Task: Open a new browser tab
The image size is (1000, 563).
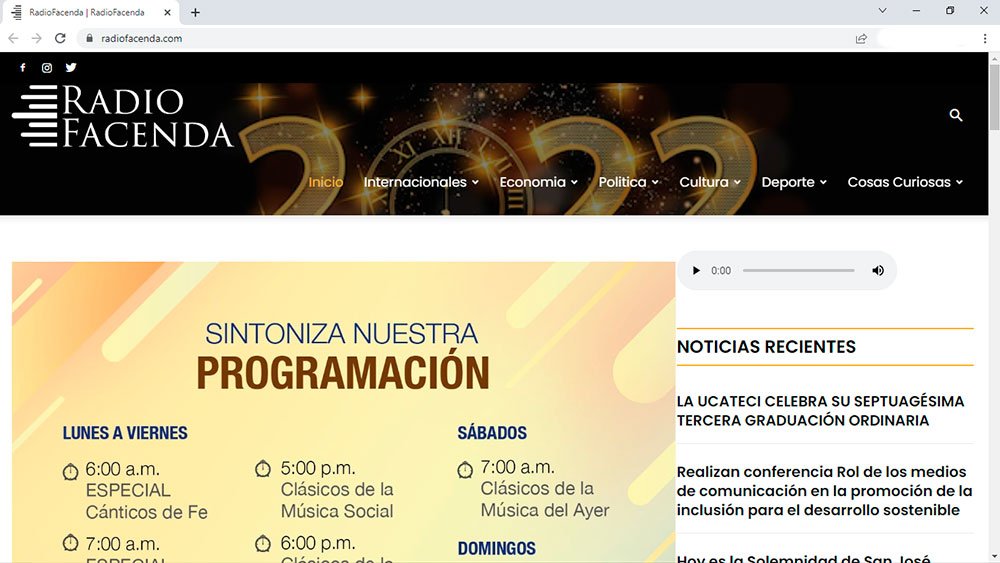Action: point(195,12)
